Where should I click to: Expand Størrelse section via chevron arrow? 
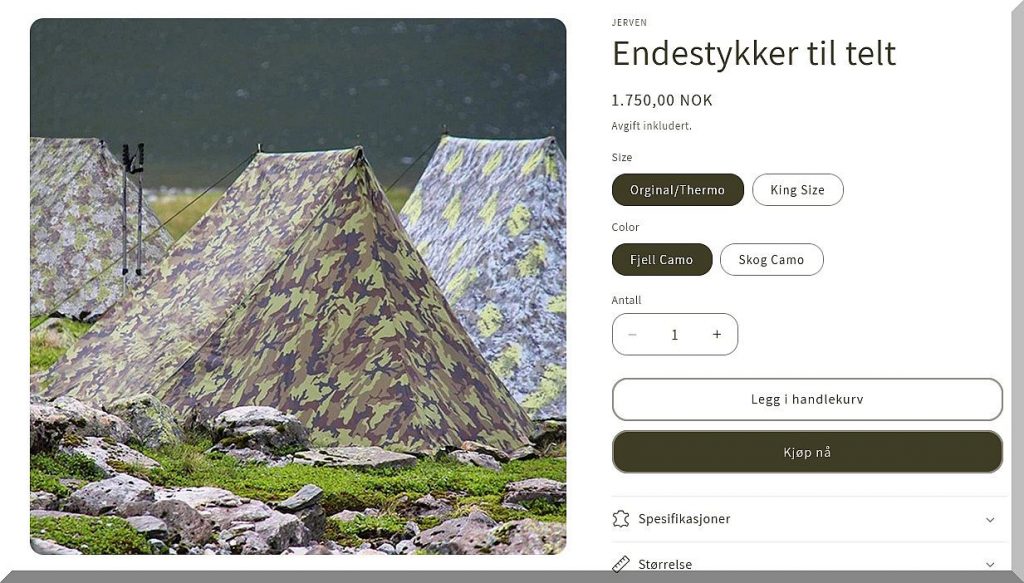click(990, 564)
